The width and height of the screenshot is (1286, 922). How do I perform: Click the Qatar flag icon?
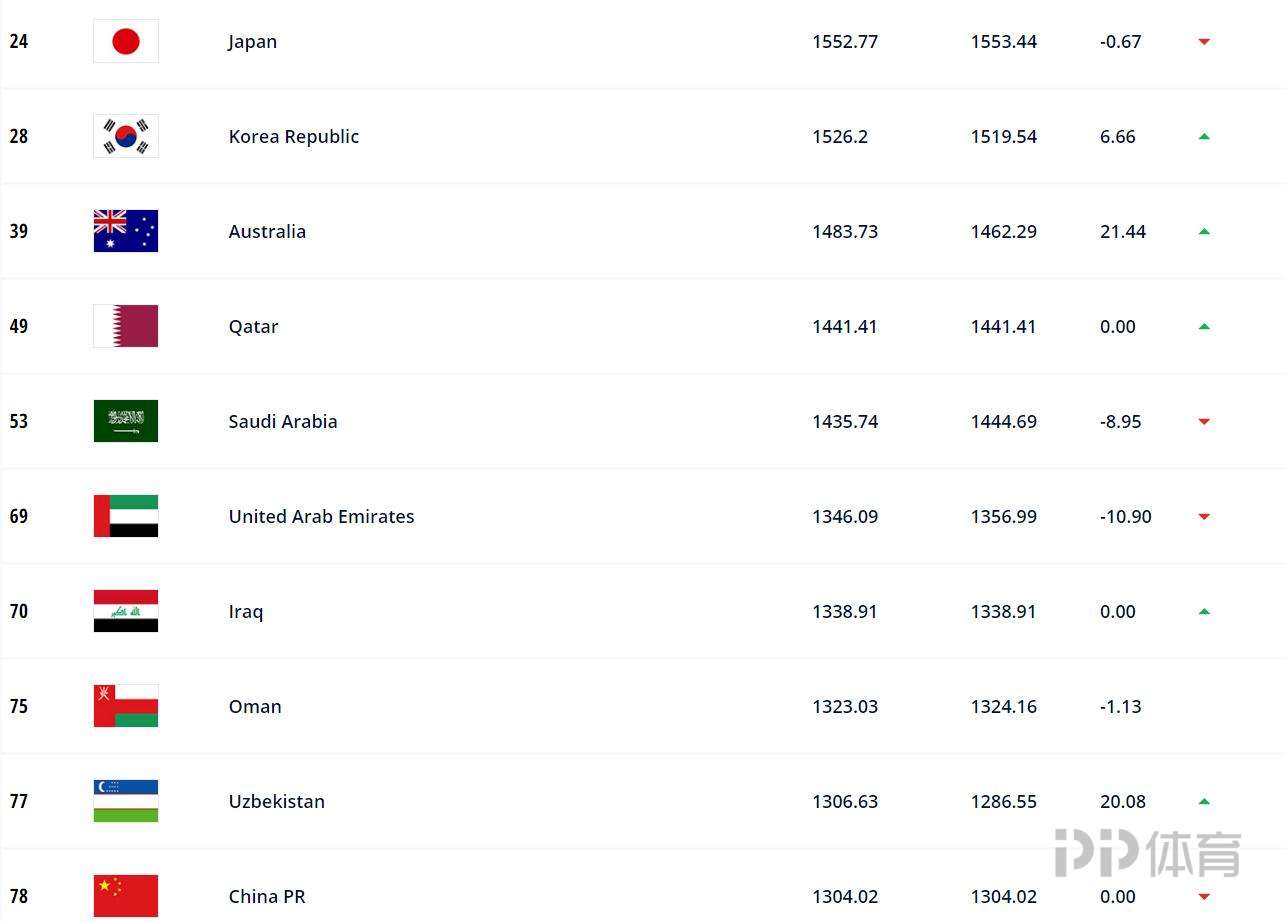click(126, 326)
